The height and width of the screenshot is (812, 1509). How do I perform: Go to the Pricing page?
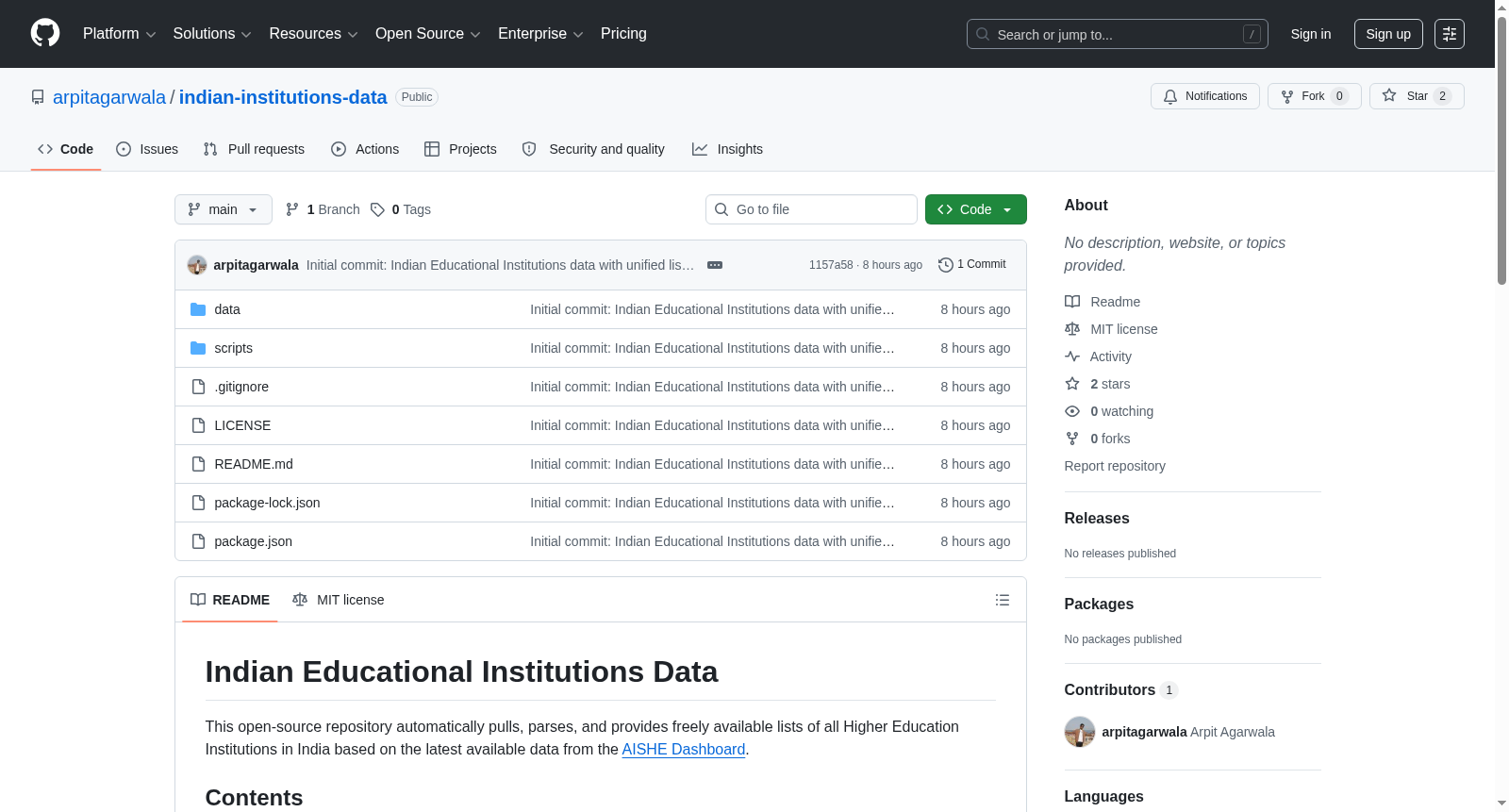623,34
